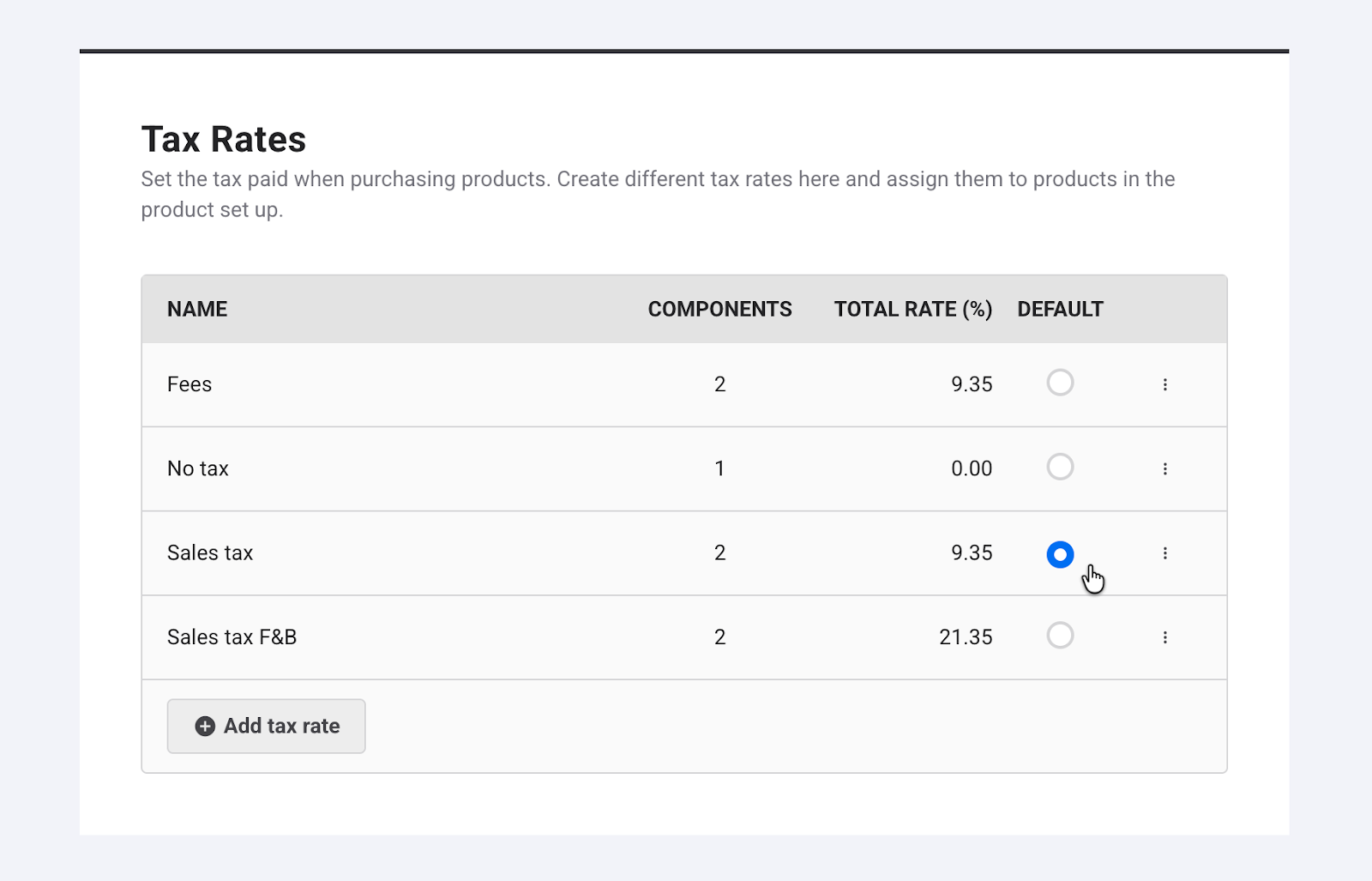Open more actions for Sales tax F&B

(x=1164, y=637)
